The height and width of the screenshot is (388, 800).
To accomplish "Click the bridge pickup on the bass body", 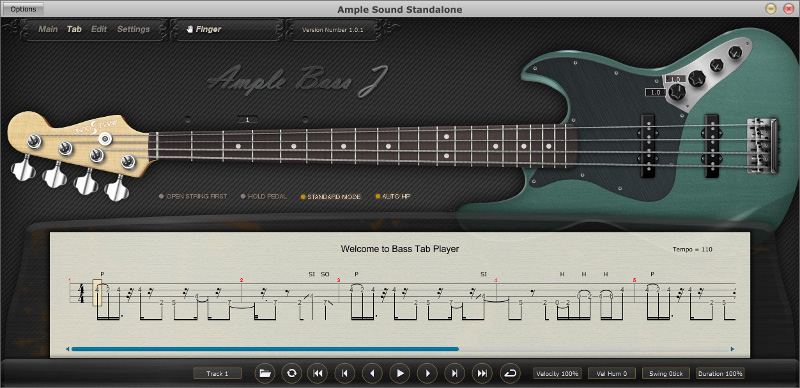I will 712,146.
